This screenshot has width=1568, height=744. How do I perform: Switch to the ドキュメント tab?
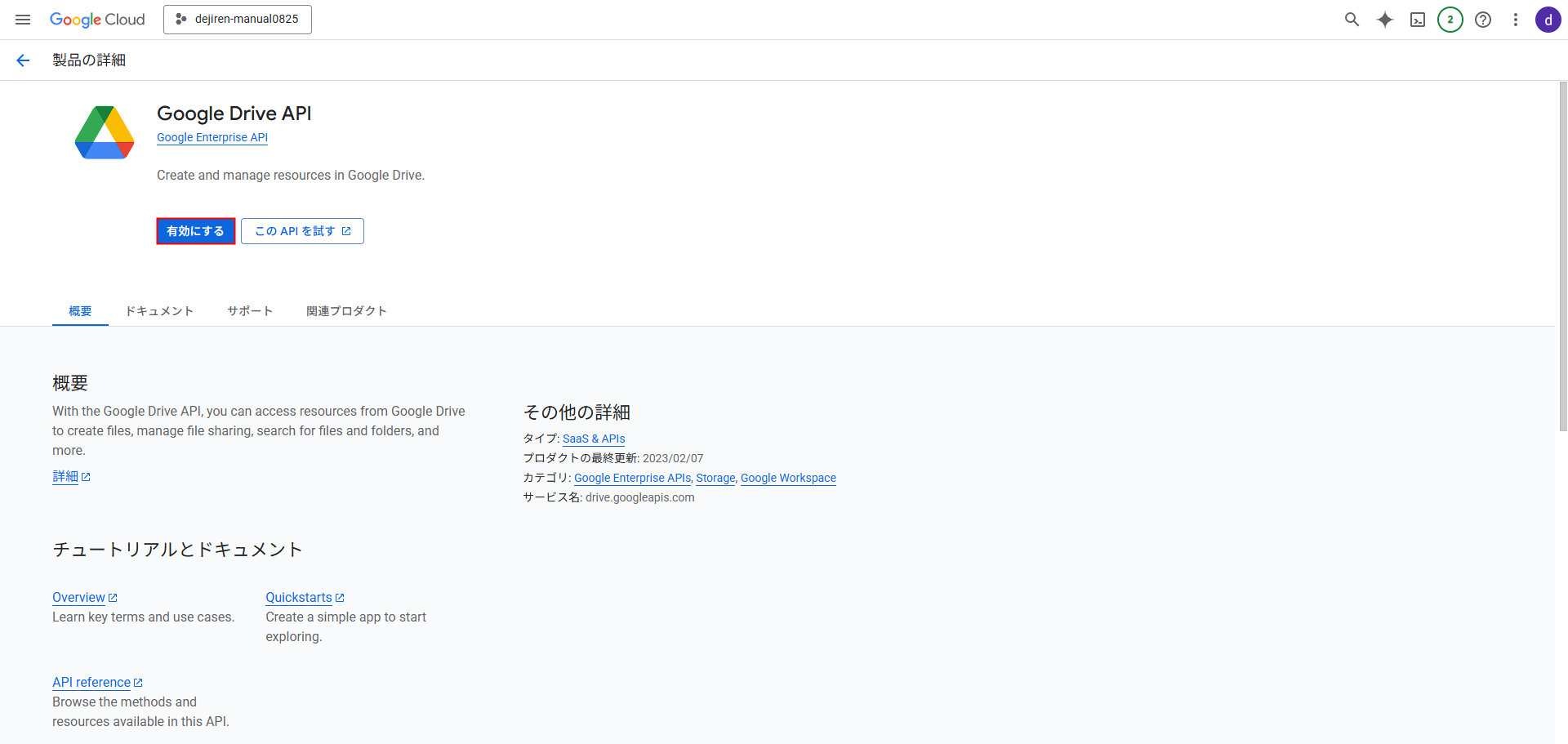point(159,311)
